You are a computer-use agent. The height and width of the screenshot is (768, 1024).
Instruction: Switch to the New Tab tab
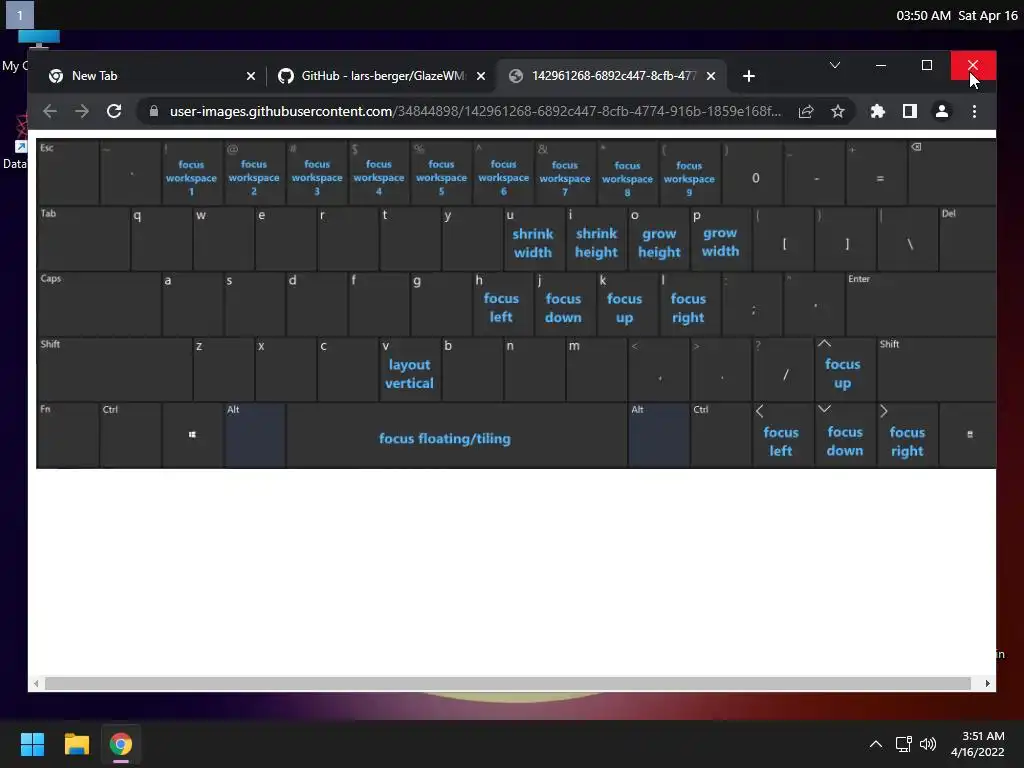coord(150,76)
